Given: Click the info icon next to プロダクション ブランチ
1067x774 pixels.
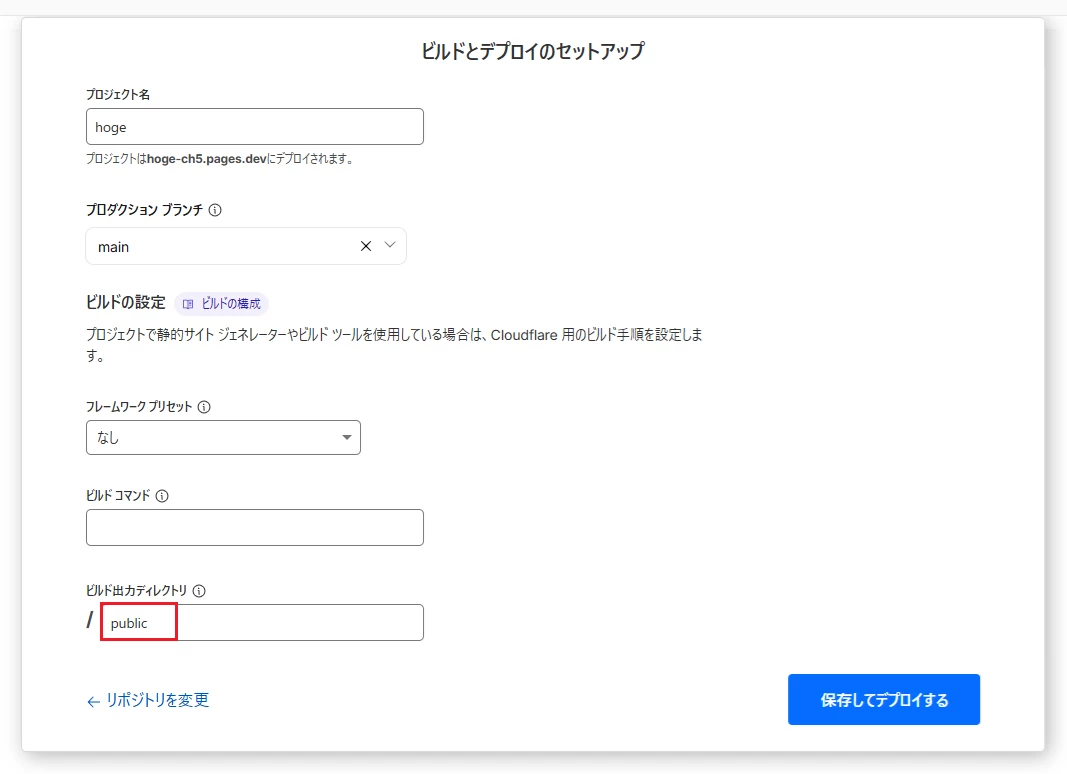Looking at the screenshot, I should tap(215, 210).
